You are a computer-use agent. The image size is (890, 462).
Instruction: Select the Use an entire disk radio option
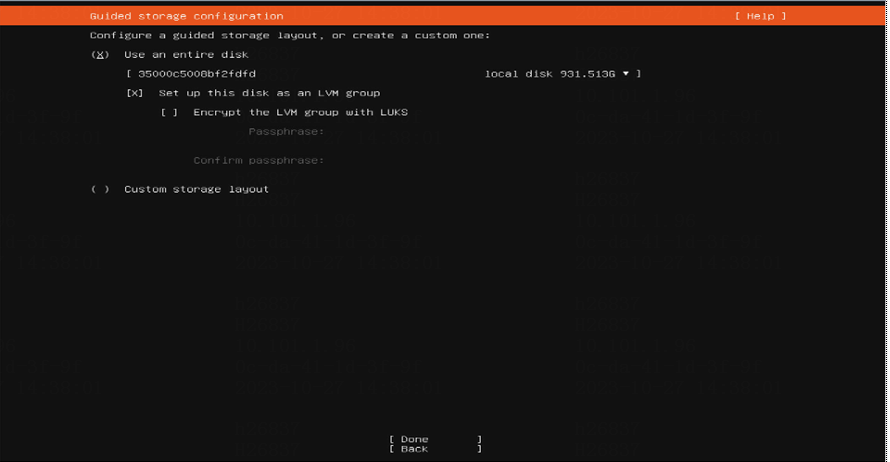coord(100,54)
